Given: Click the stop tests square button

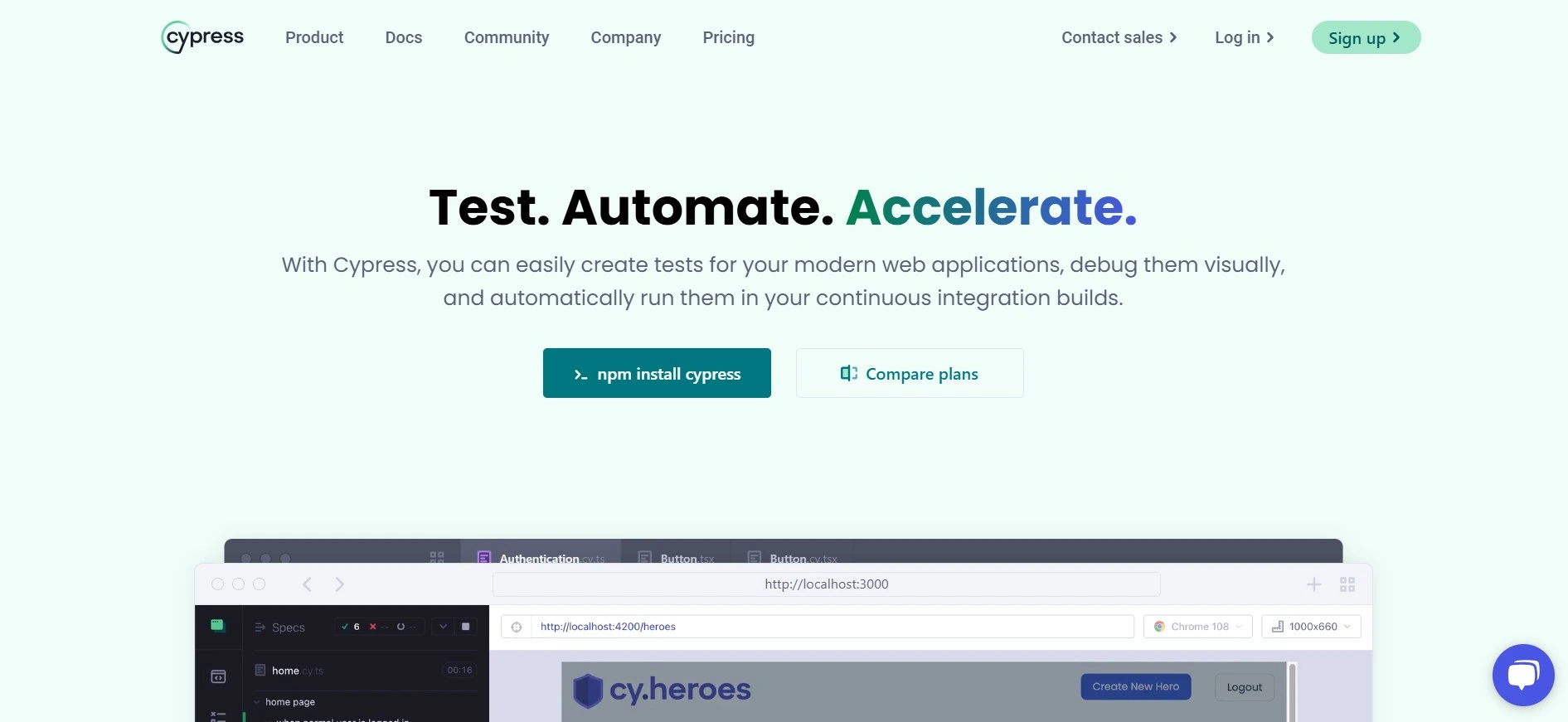Looking at the screenshot, I should pyautogui.click(x=466, y=627).
